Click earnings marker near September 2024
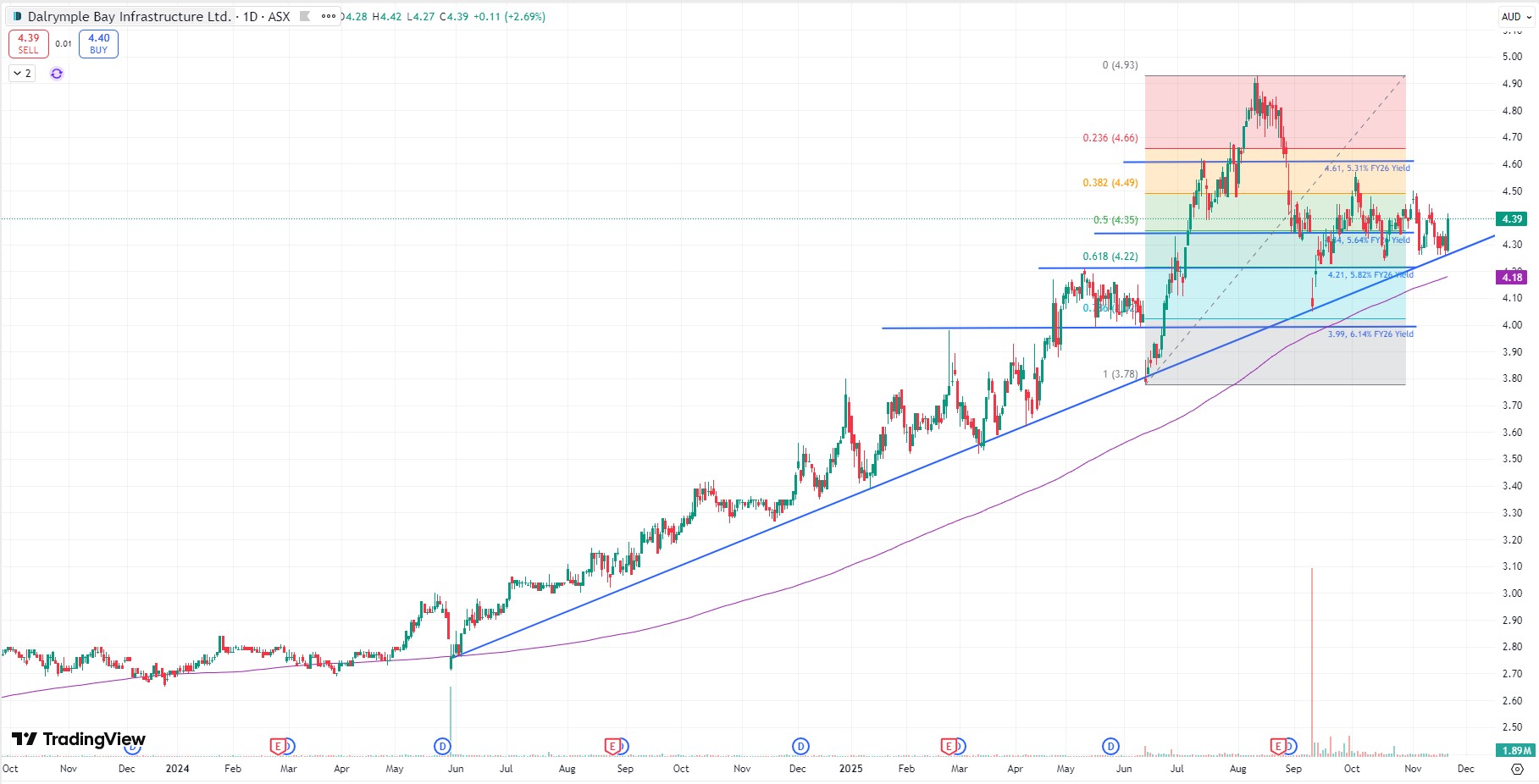The width and height of the screenshot is (1539, 784). pyautogui.click(x=612, y=746)
